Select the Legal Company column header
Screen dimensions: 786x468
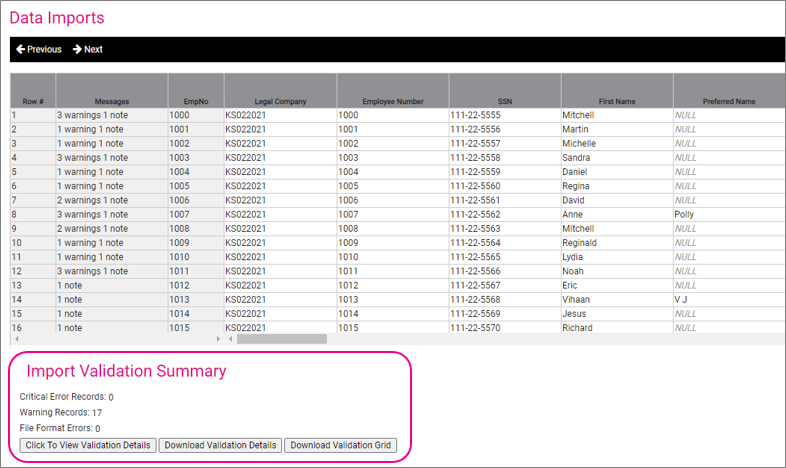pos(280,101)
